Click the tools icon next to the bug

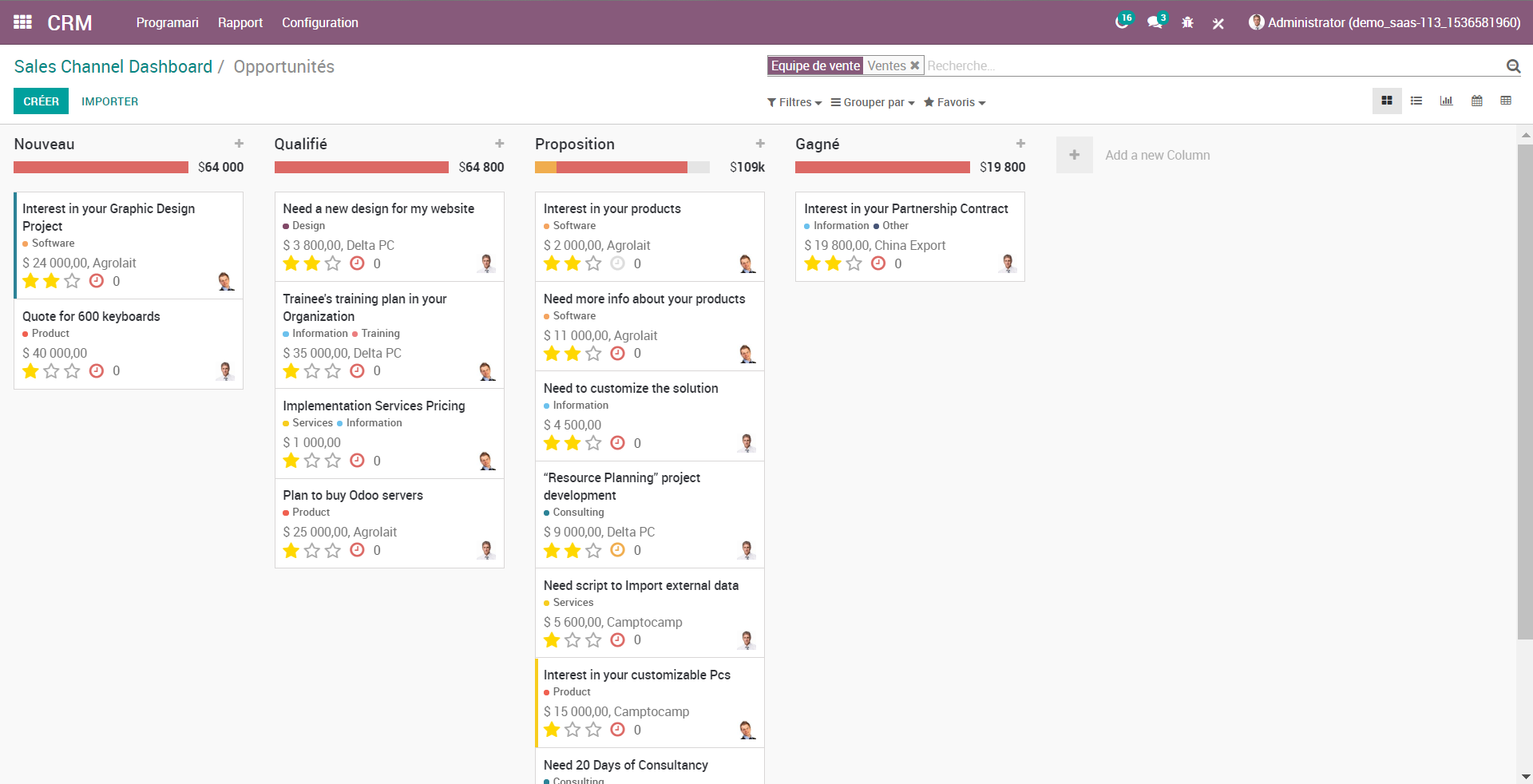point(1218,23)
